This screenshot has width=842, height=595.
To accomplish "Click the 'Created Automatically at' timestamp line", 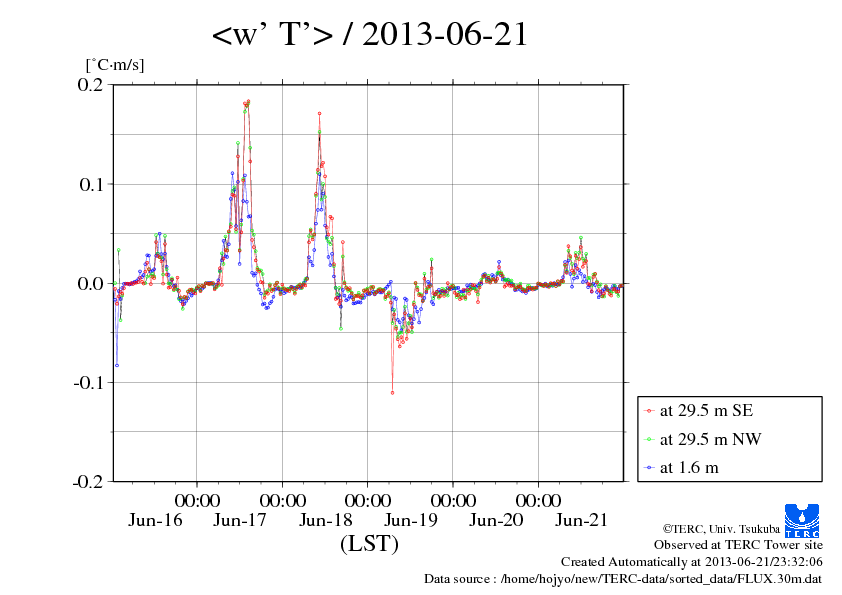I will [692, 562].
